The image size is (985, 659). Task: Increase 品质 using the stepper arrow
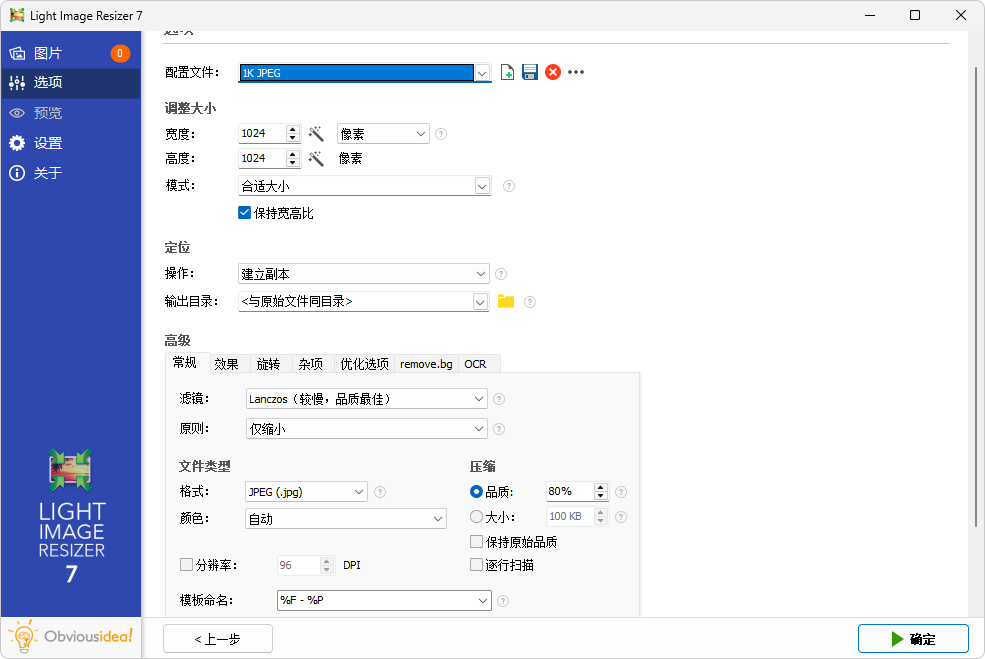[x=600, y=486]
